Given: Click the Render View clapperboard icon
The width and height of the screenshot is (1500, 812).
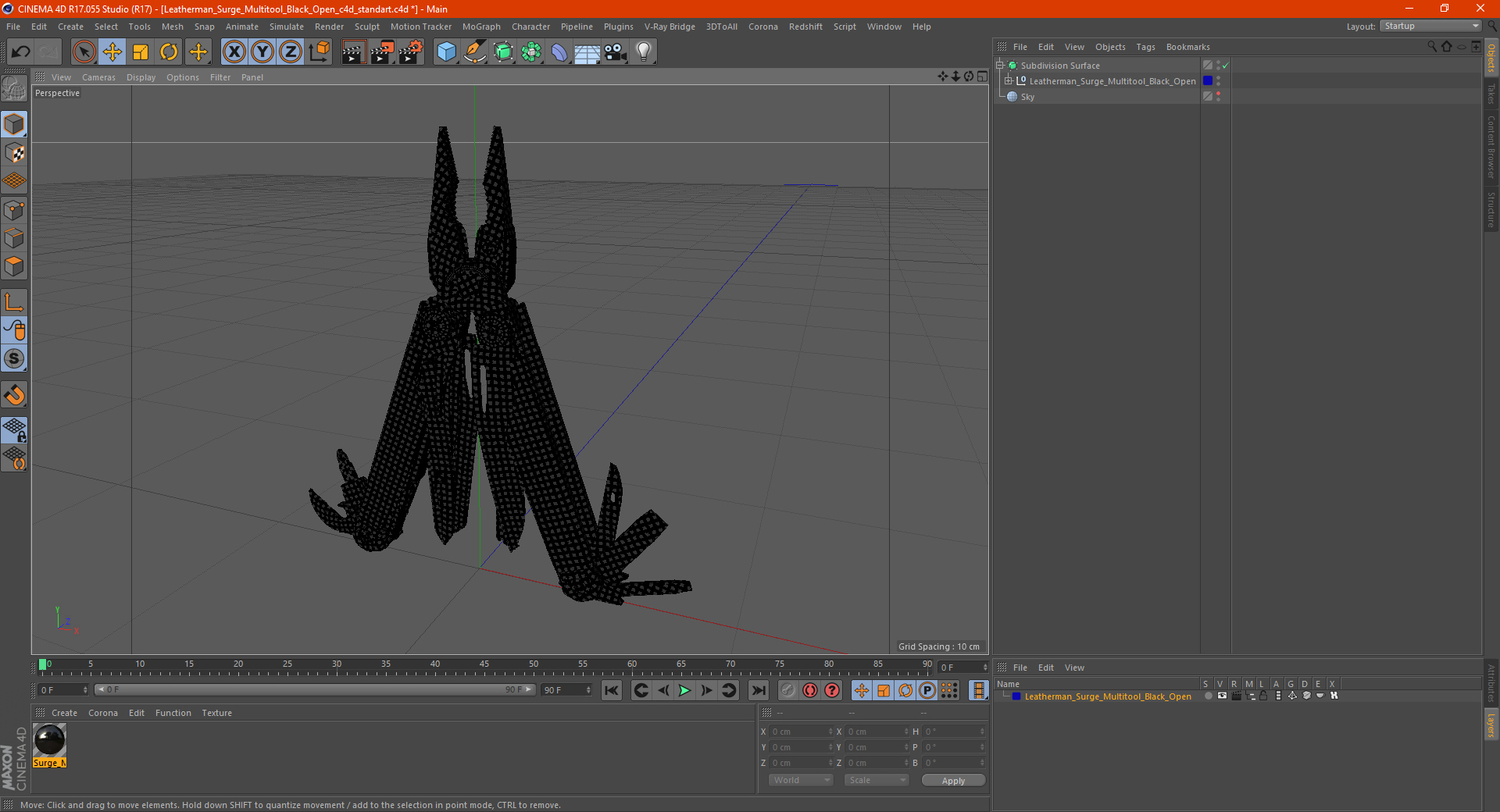Looking at the screenshot, I should [353, 52].
